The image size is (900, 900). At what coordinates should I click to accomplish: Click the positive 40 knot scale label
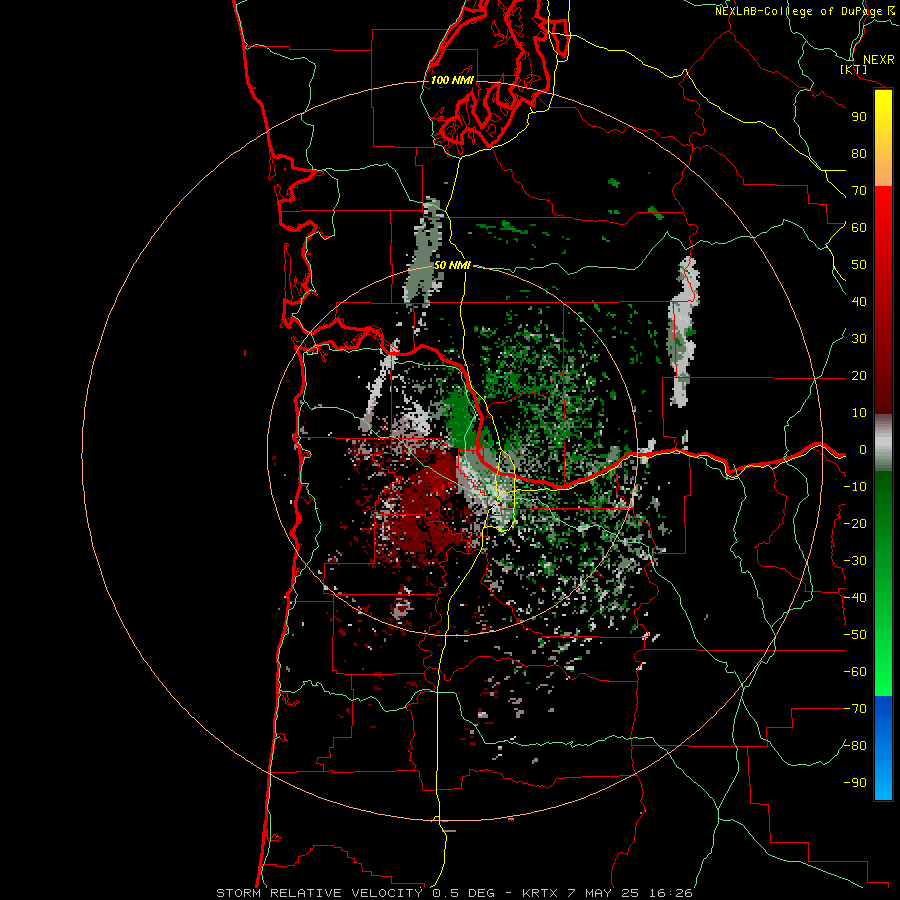tap(859, 302)
